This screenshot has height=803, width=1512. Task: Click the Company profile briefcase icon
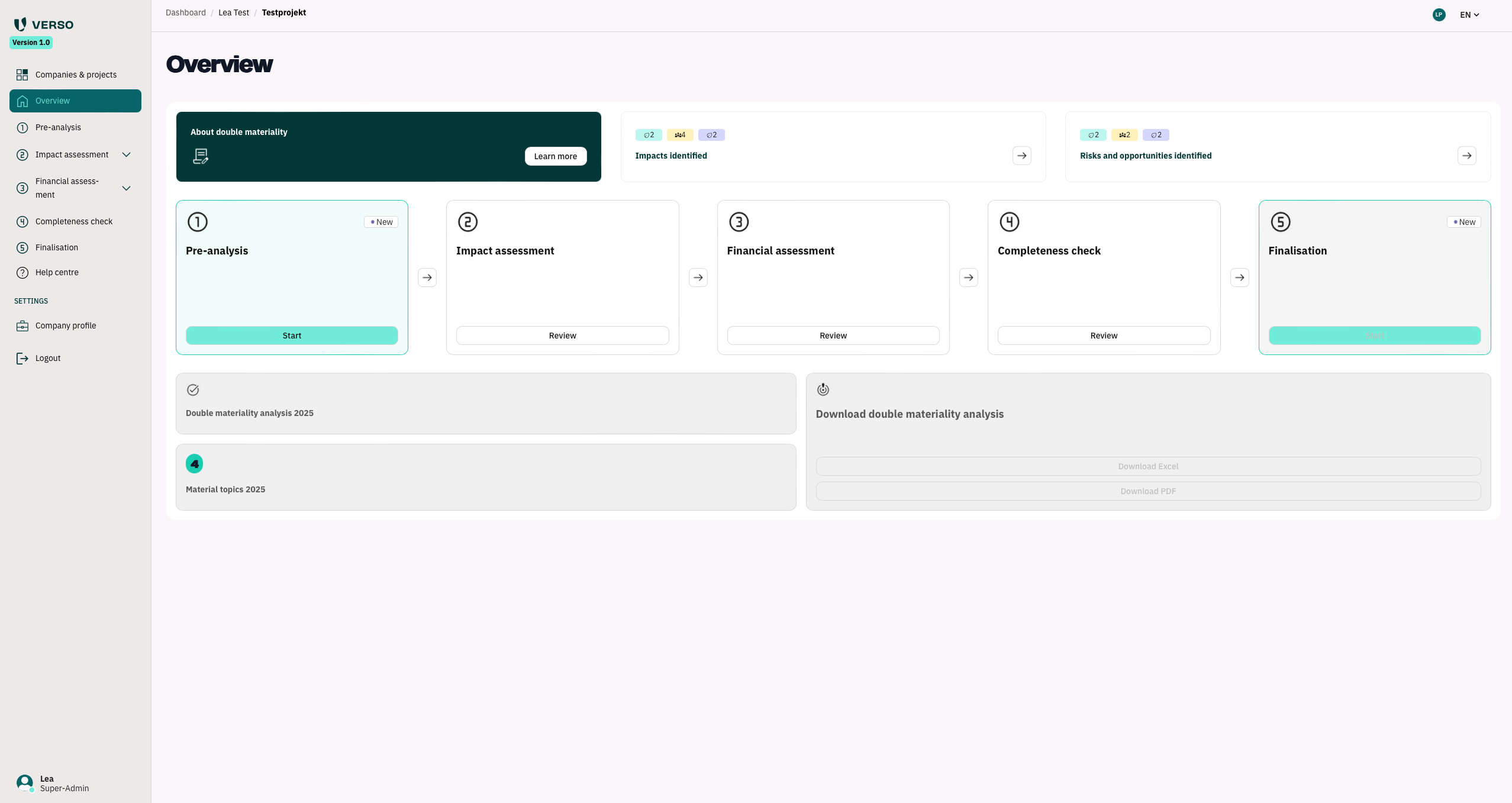(22, 326)
